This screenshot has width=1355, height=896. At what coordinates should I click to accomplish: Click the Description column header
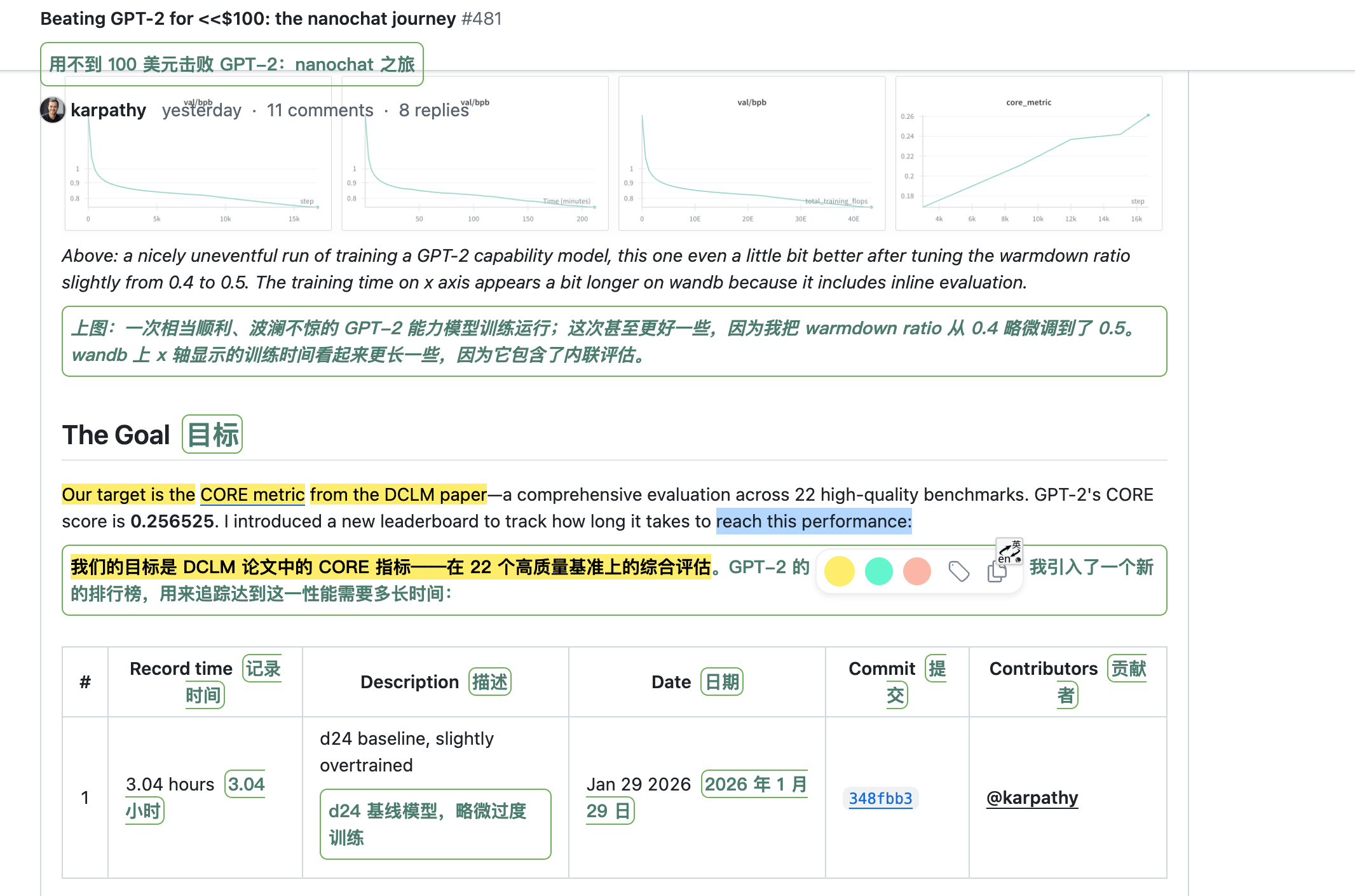click(409, 682)
